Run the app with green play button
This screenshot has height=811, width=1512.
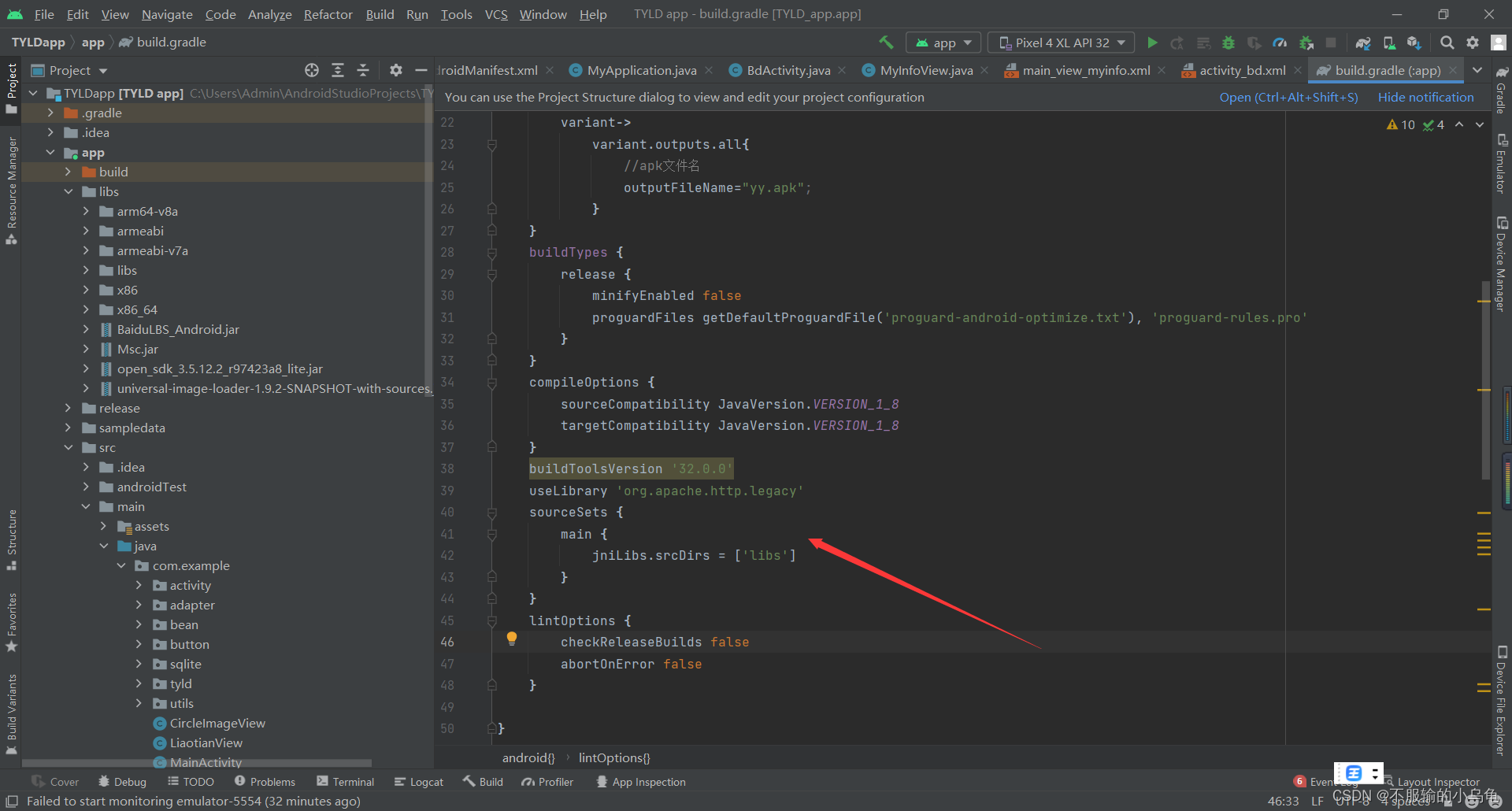click(x=1152, y=43)
